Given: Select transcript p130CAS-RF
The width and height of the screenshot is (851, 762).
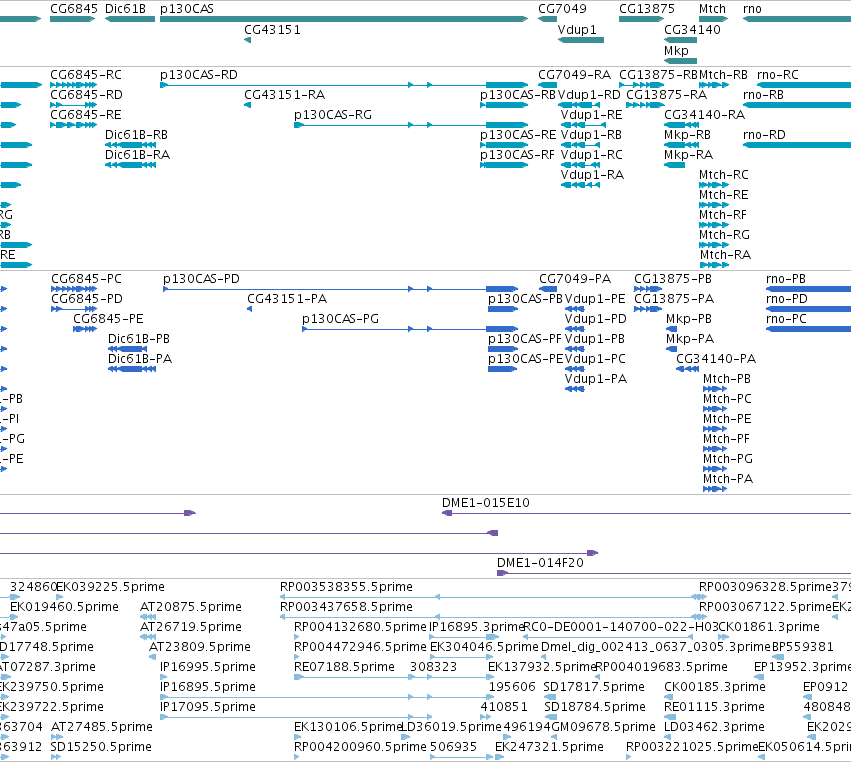Looking at the screenshot, I should coord(517,155).
